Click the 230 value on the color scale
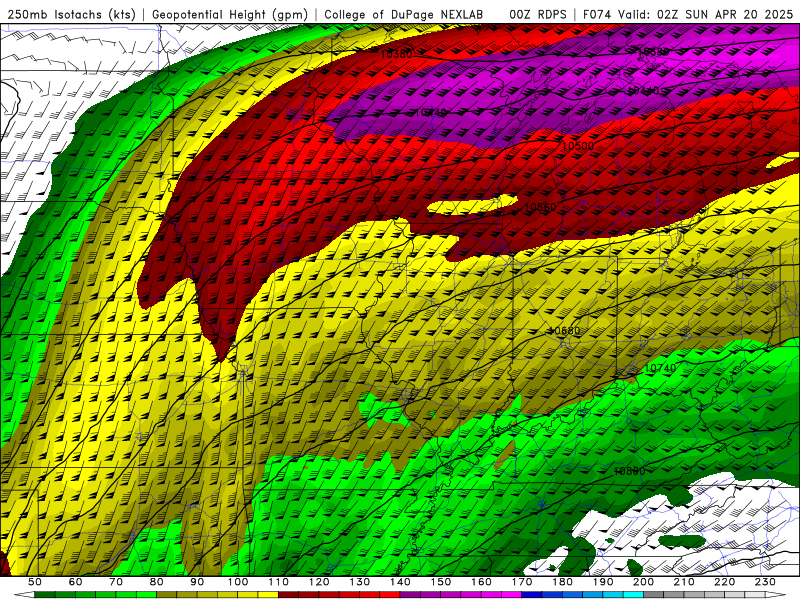 pos(765,582)
